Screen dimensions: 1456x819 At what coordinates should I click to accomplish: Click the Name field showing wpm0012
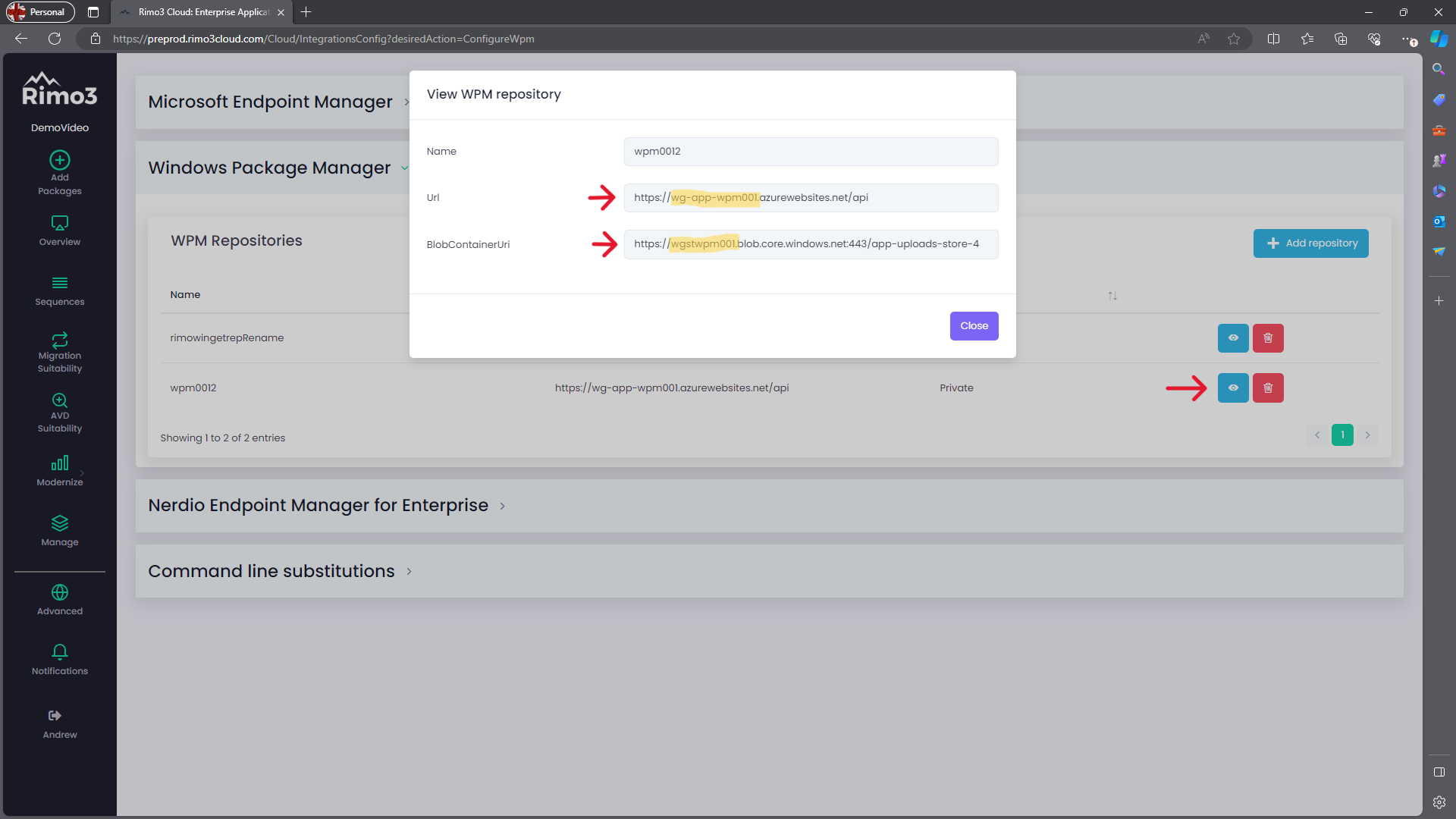tap(811, 152)
